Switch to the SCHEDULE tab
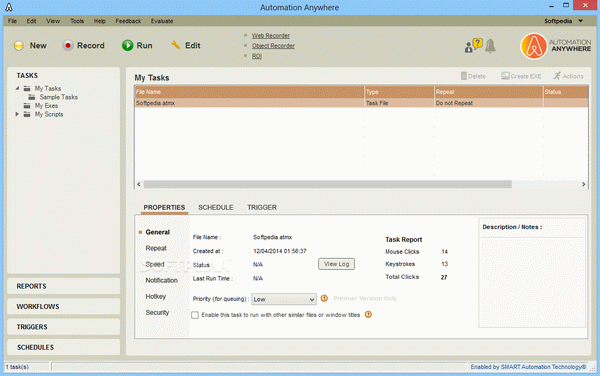The height and width of the screenshot is (376, 600). [216, 207]
